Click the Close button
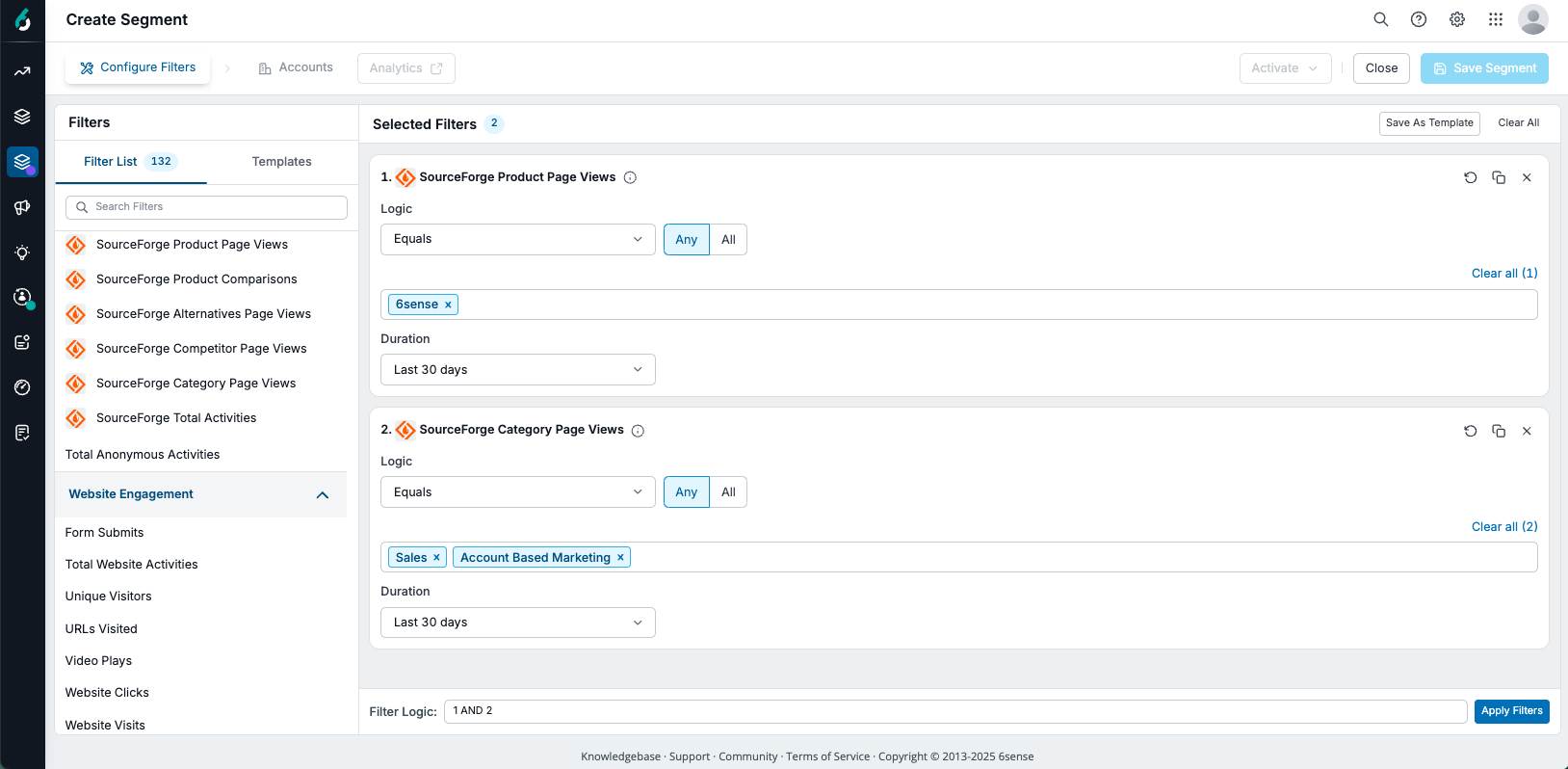 point(1381,68)
